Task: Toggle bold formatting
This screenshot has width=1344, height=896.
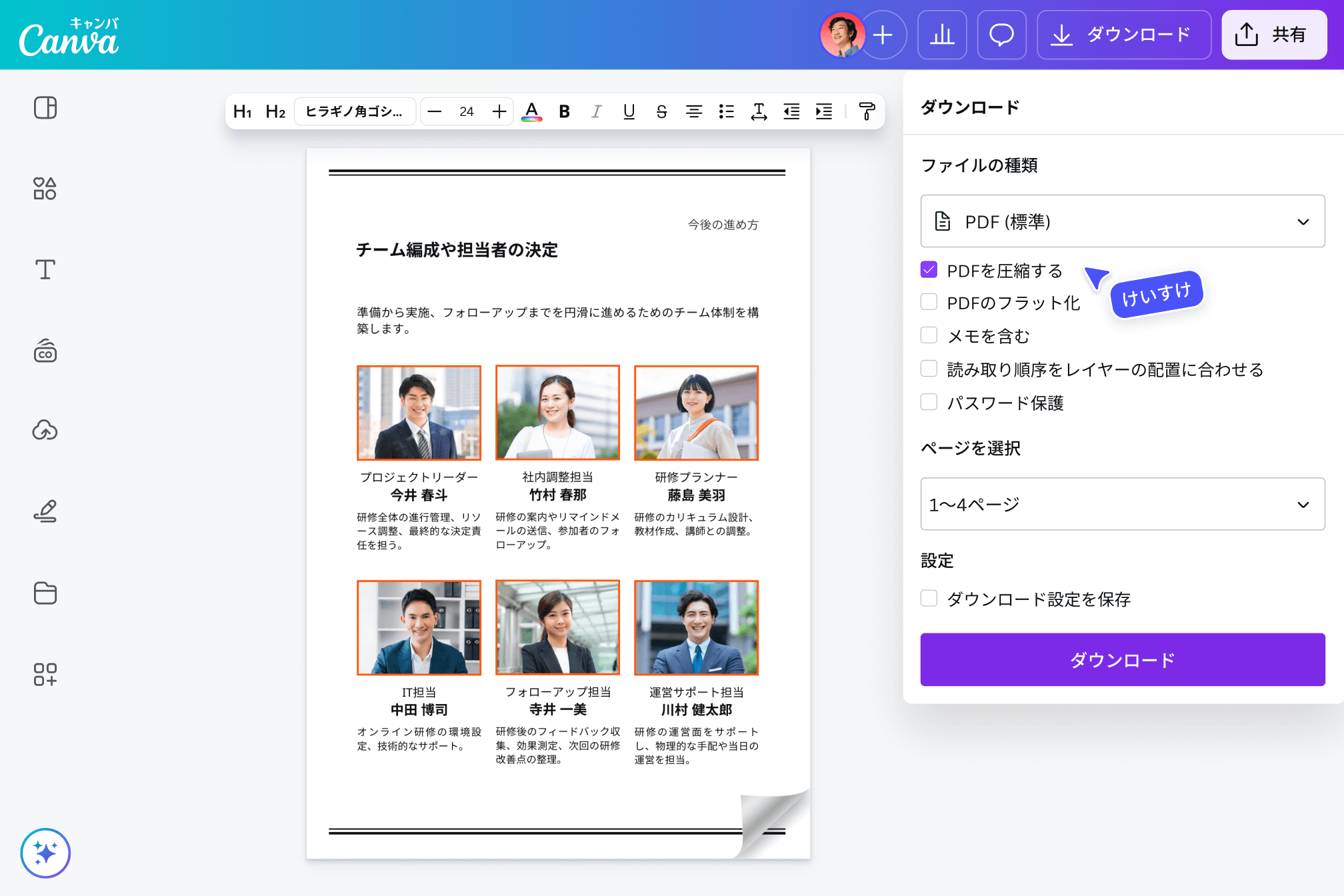Action: [564, 111]
